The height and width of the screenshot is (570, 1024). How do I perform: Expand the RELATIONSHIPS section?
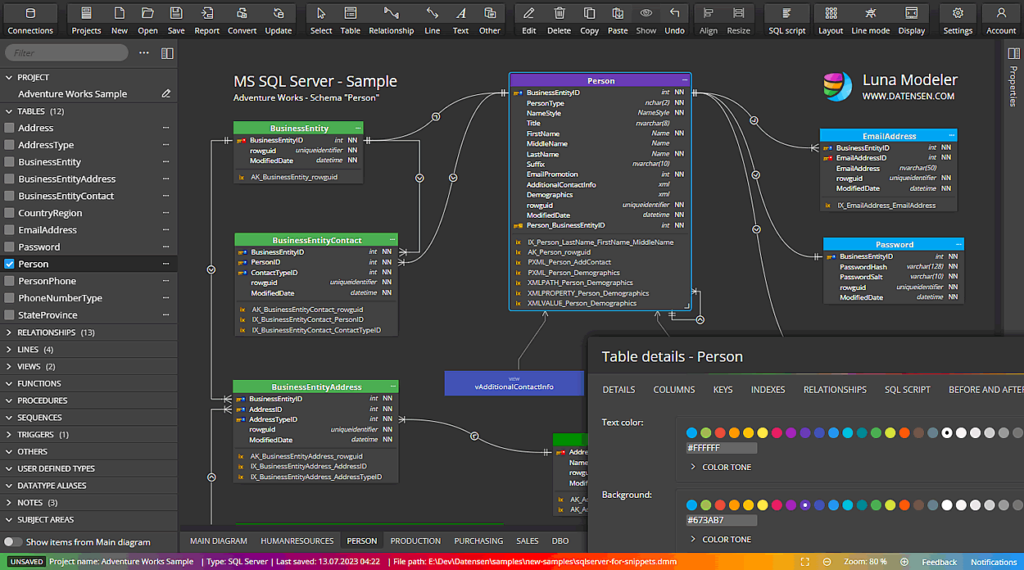tap(9, 332)
